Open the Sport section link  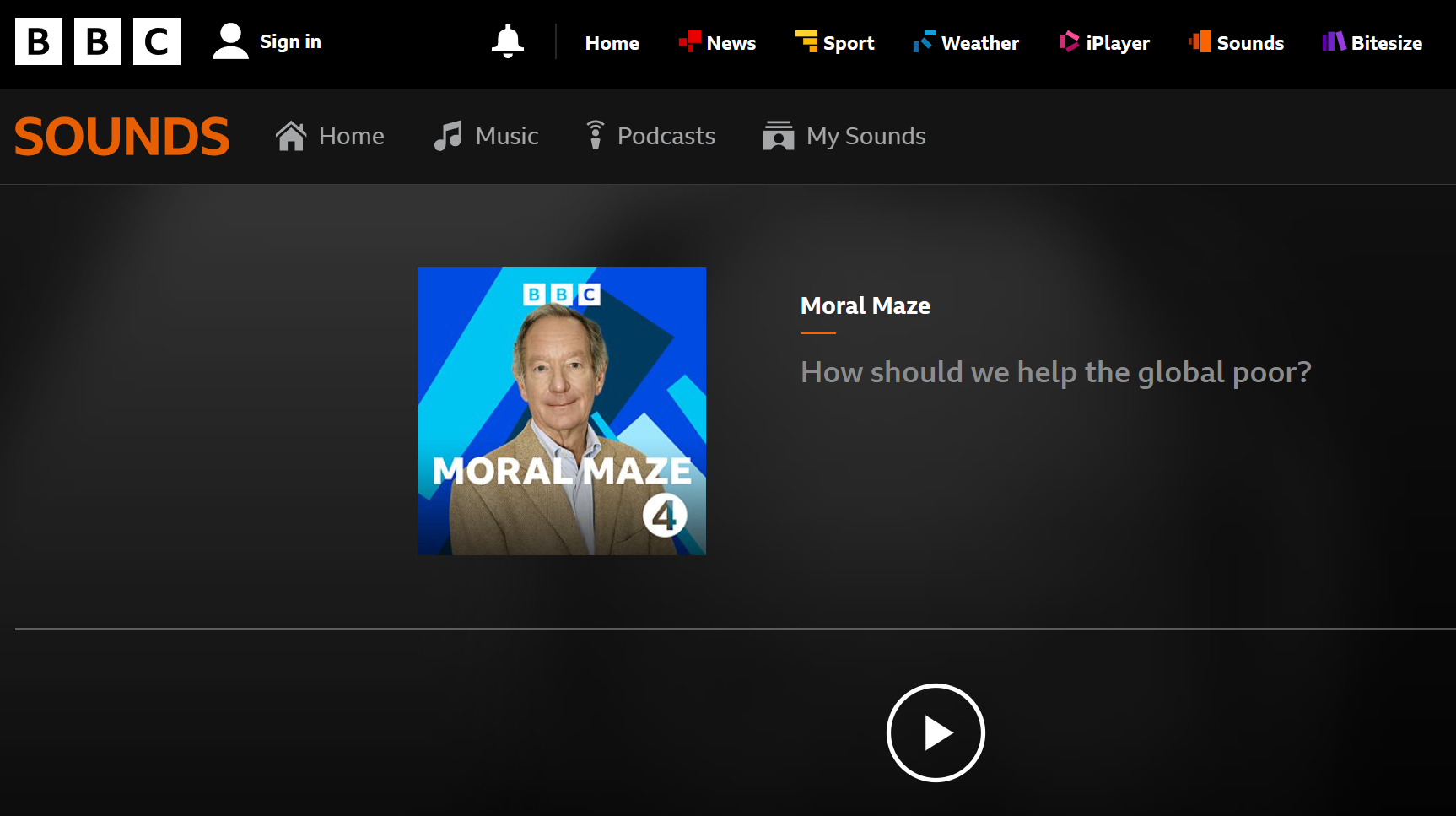tap(849, 43)
